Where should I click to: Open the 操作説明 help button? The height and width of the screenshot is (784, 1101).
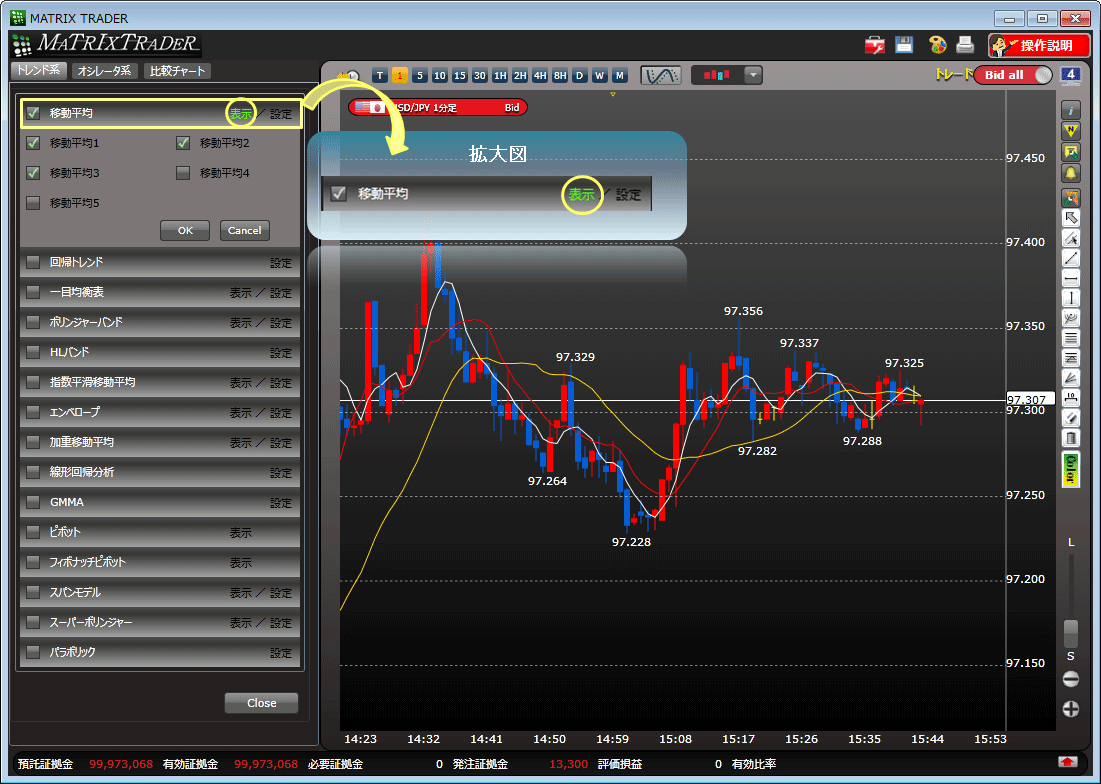point(1039,46)
